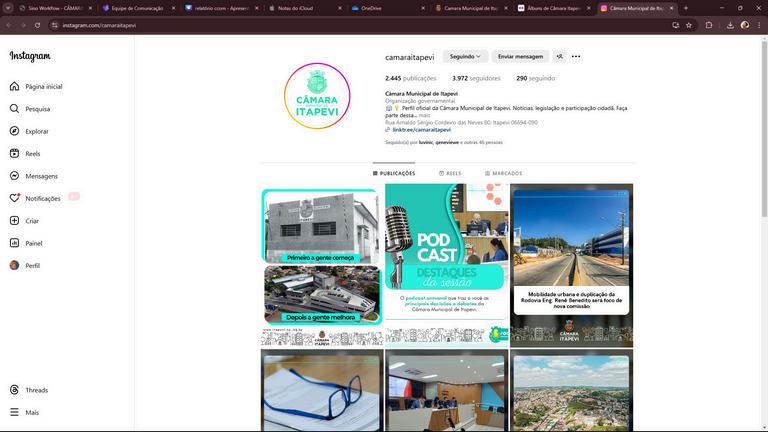Image resolution: width=768 pixels, height=432 pixels.
Task: Bookmark this page with star
Action: [689, 25]
